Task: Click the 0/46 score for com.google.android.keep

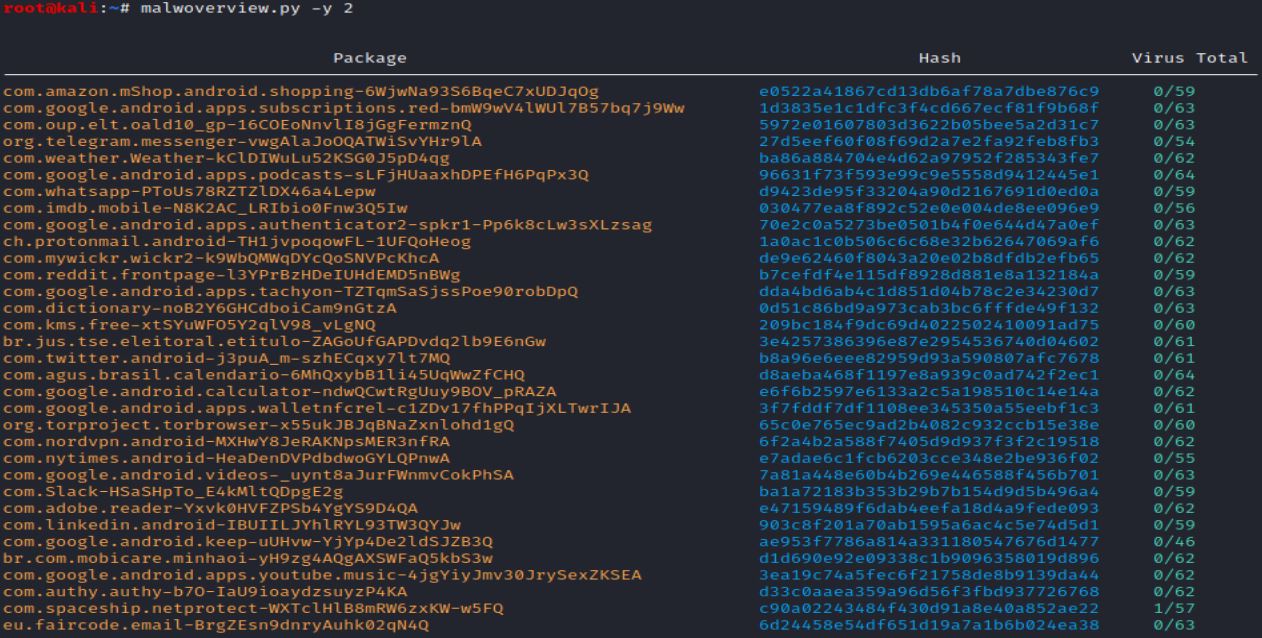Action: 1174,540
